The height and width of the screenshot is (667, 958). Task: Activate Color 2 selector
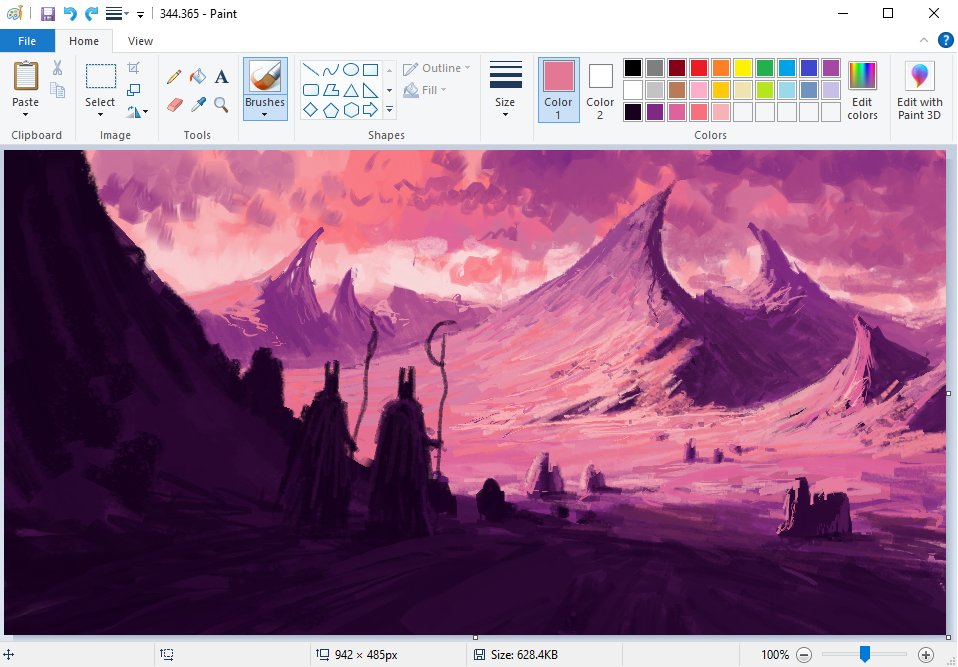point(600,89)
